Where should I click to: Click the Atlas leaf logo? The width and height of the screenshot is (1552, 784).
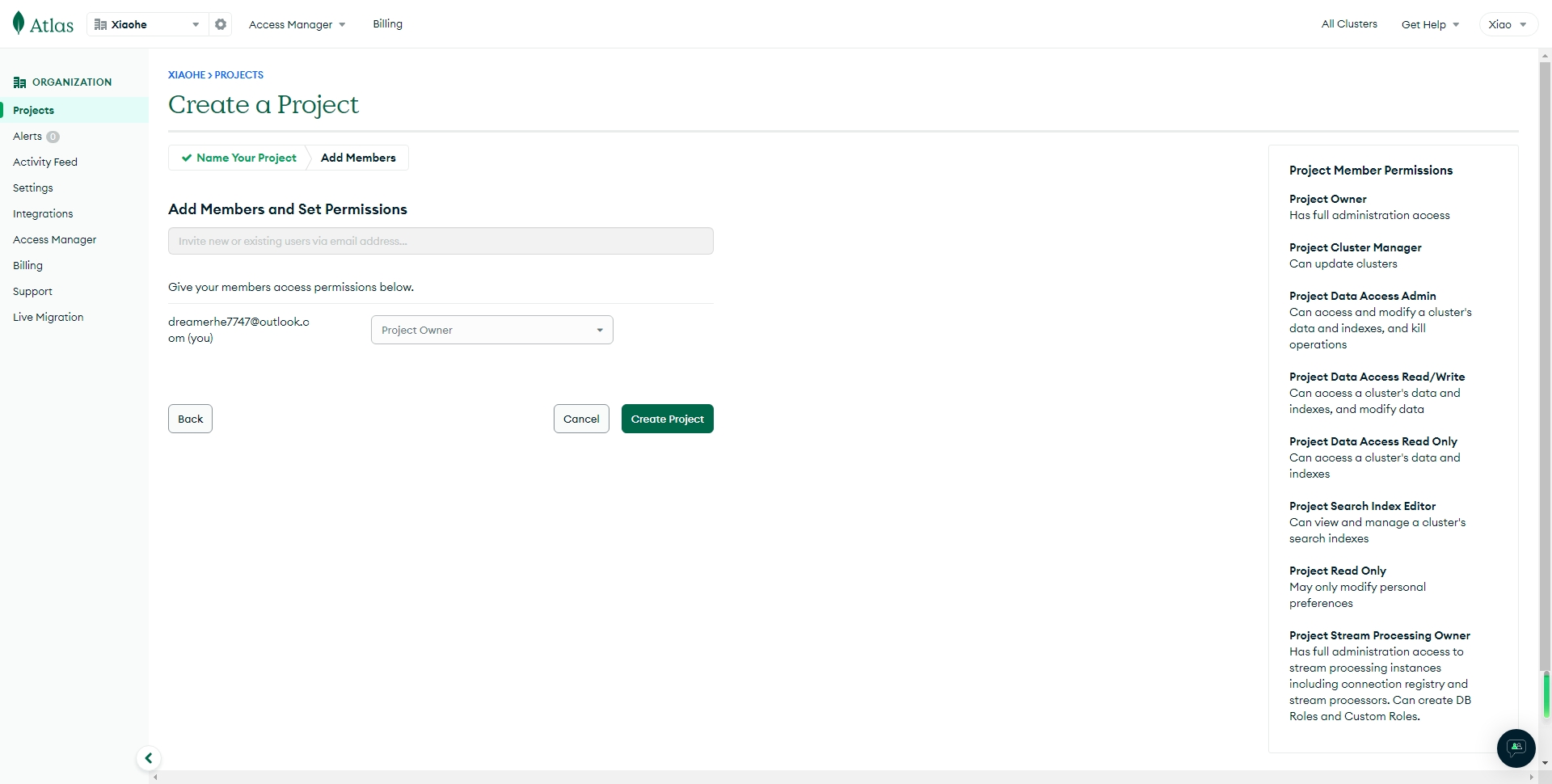(x=19, y=23)
